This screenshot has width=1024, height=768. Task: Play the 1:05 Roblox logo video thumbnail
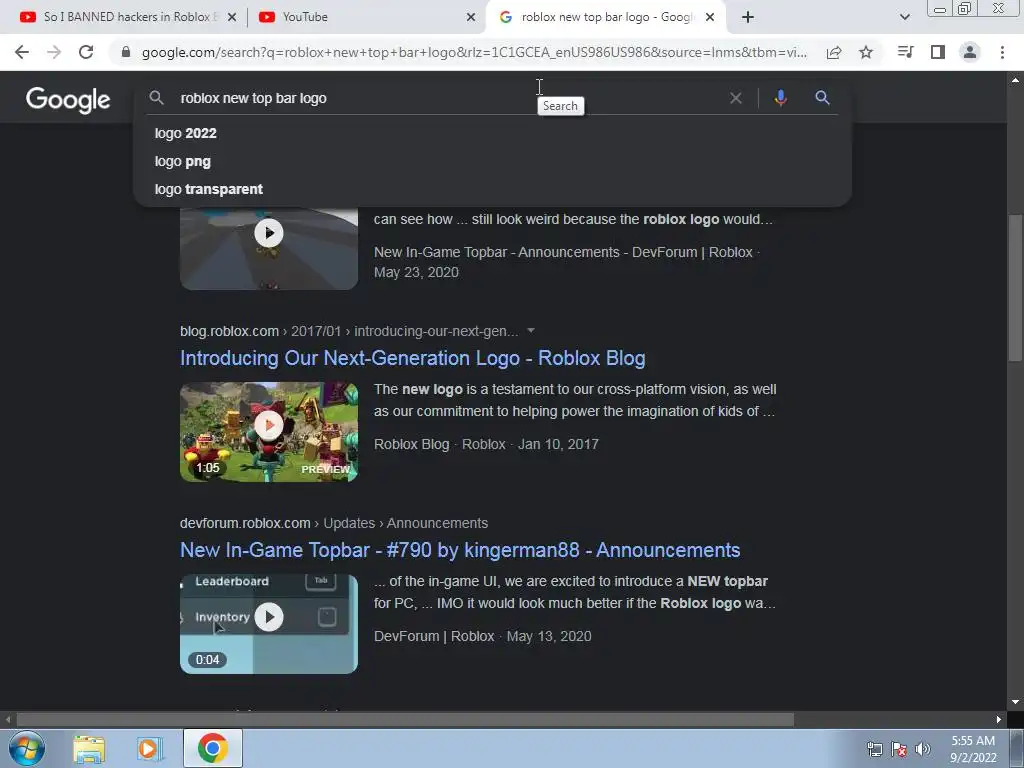[x=269, y=432]
